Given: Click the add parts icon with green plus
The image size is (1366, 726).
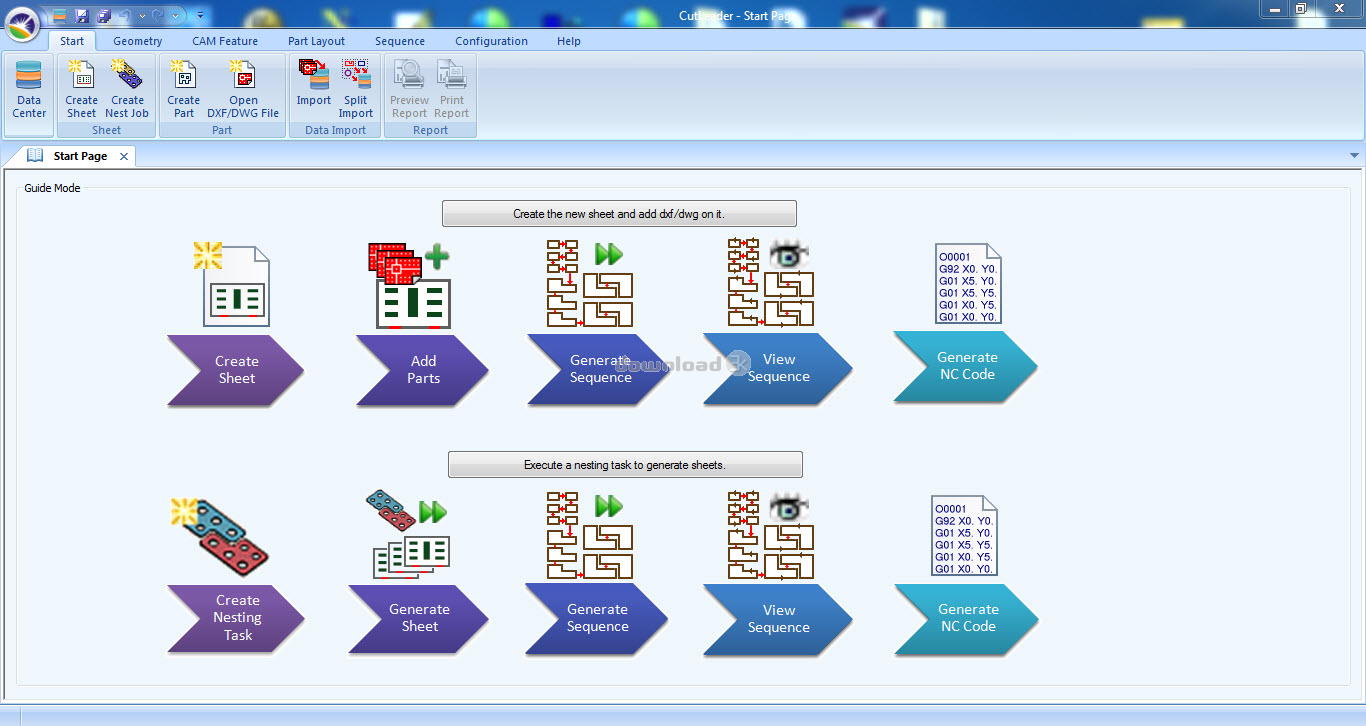Looking at the screenshot, I should pos(410,285).
